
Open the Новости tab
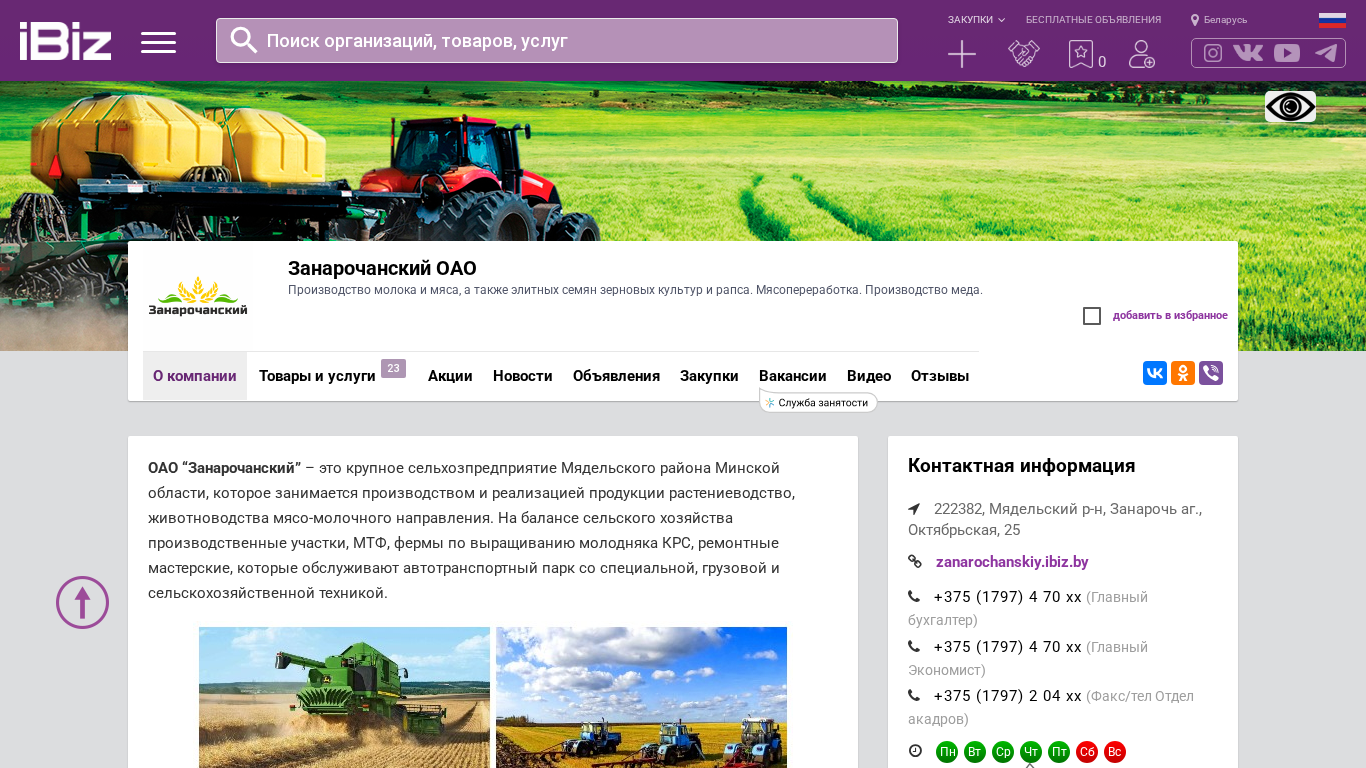point(523,376)
